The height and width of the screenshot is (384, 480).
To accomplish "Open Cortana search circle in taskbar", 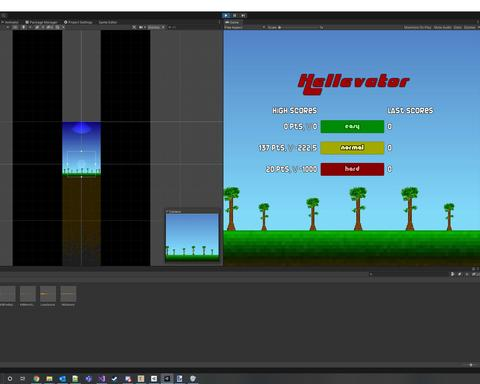I will click(10, 379).
